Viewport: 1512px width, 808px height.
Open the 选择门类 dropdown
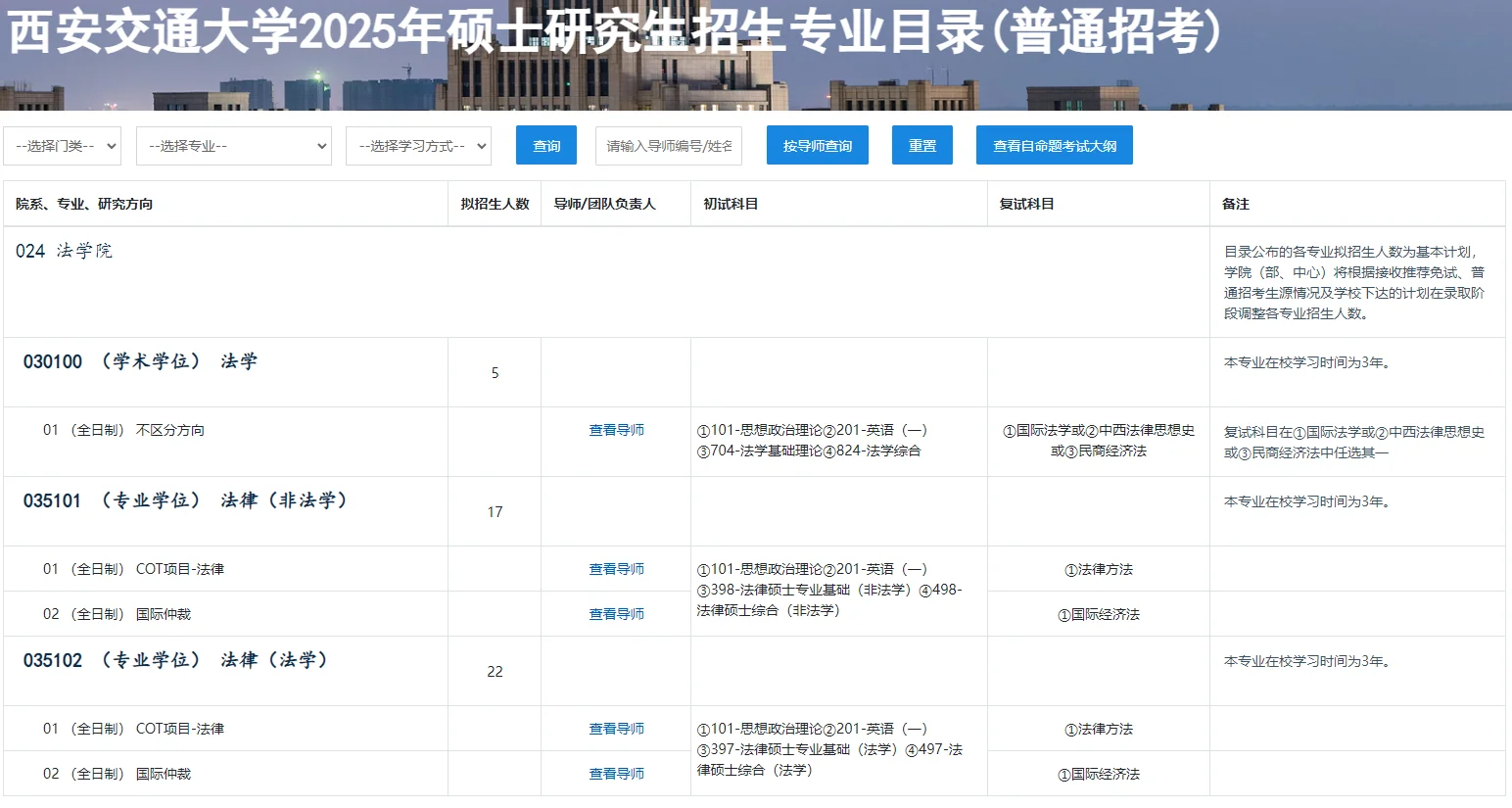(62, 146)
